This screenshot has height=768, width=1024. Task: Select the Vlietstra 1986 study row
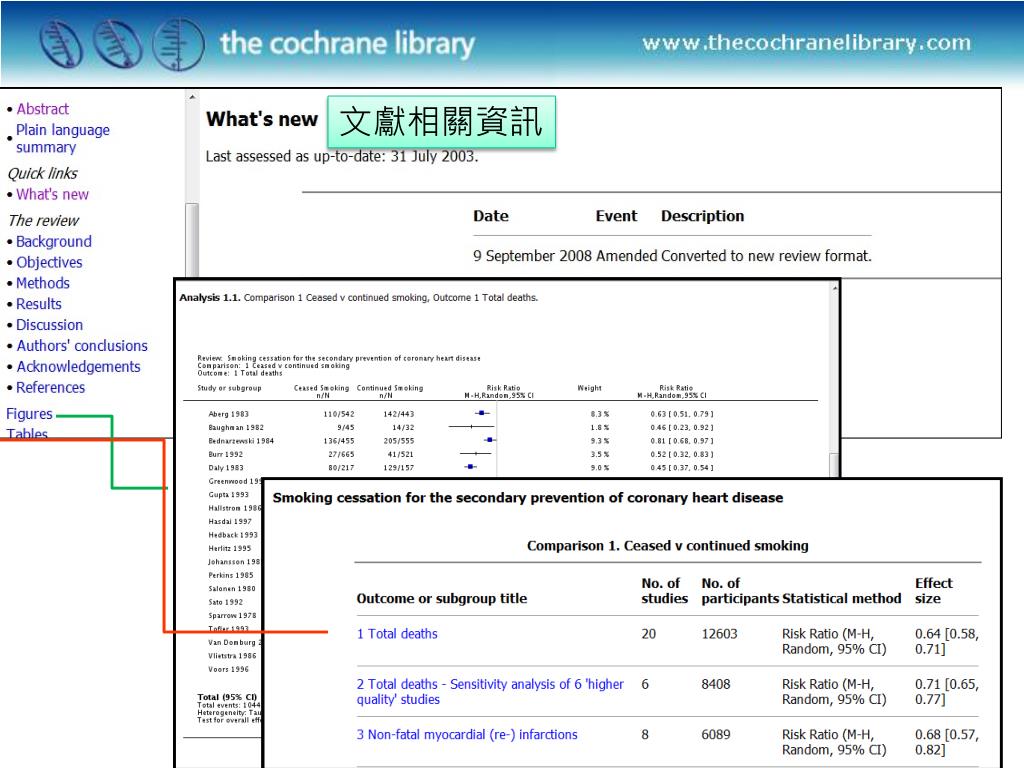232,656
